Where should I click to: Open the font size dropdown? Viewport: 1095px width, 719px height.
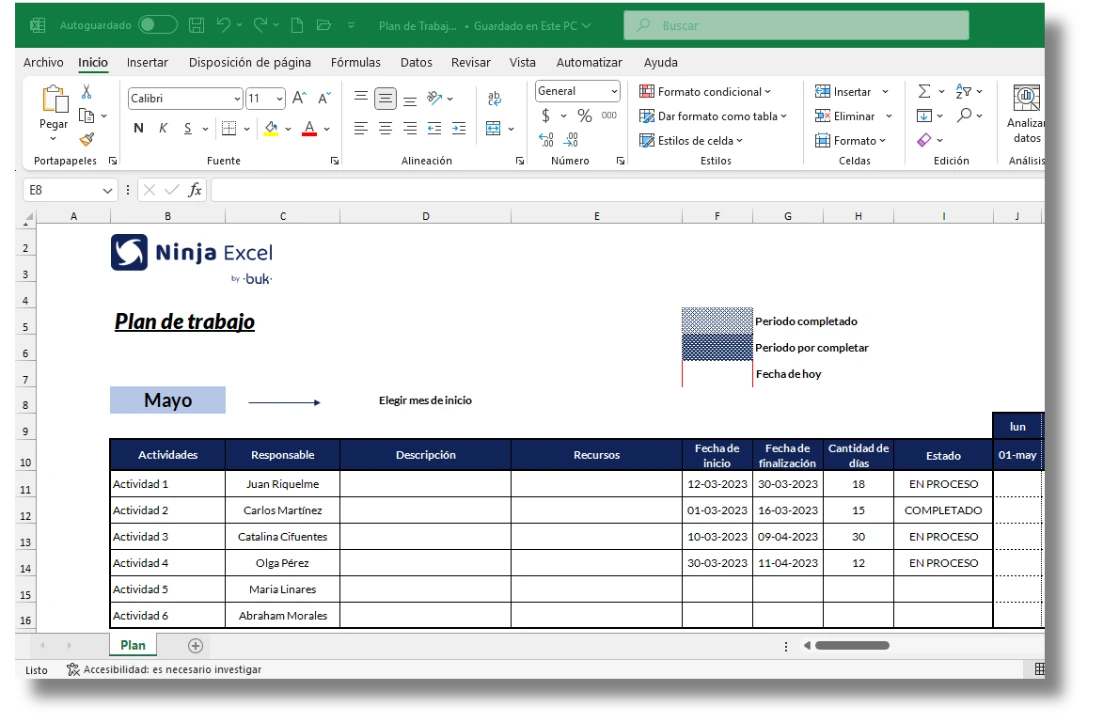(279, 99)
